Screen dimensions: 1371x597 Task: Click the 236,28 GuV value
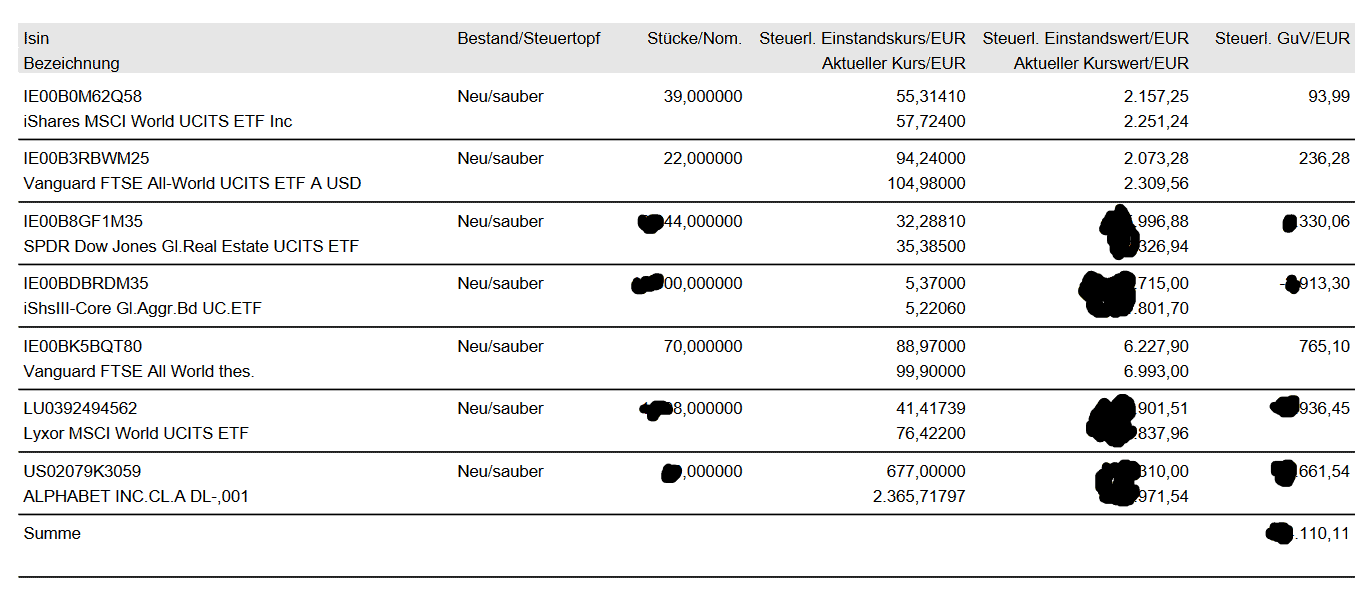pos(1324,159)
